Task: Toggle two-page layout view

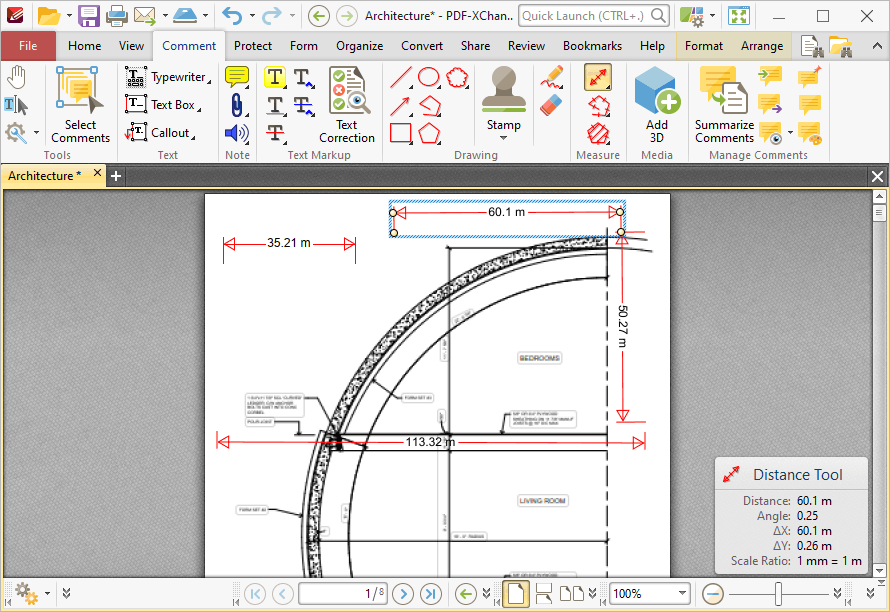Action: tap(572, 594)
